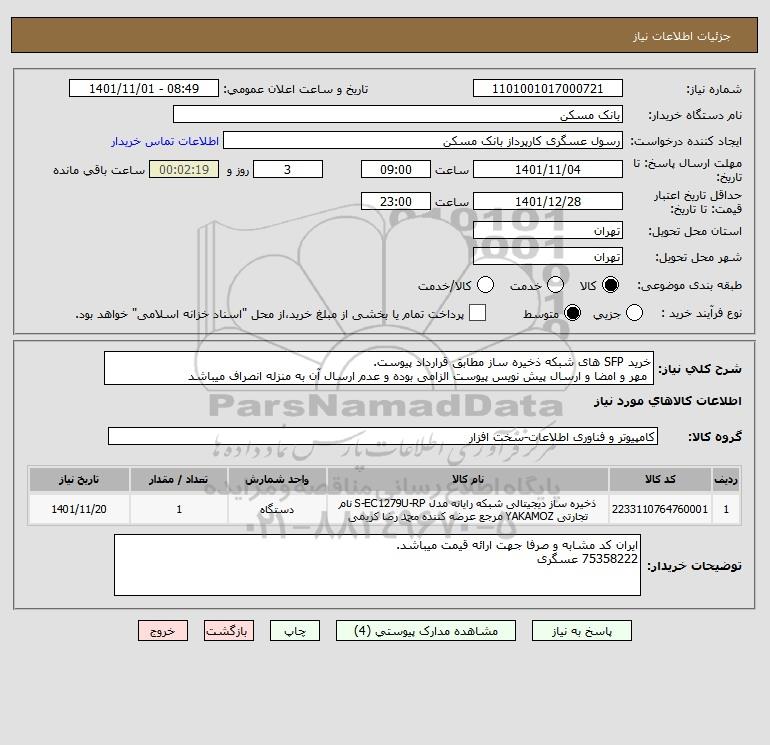
Task: Click the need number field 1101001017000721
Action: click(x=548, y=88)
